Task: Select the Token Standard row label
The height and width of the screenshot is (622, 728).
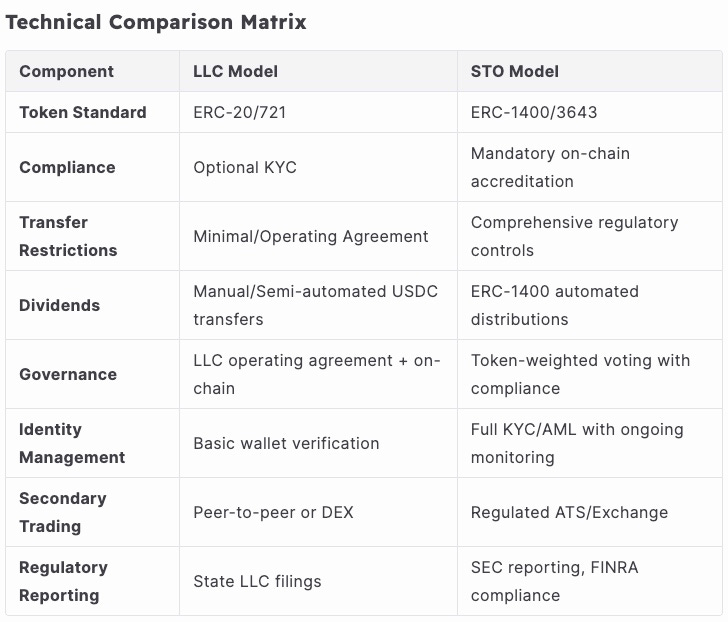Action: (82, 112)
